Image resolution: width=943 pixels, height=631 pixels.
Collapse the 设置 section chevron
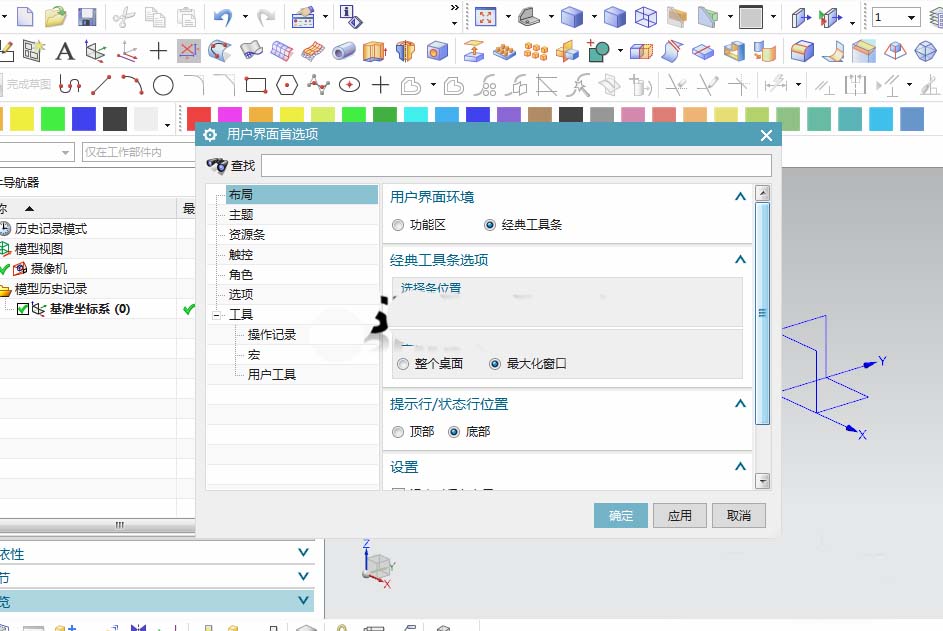click(x=741, y=466)
